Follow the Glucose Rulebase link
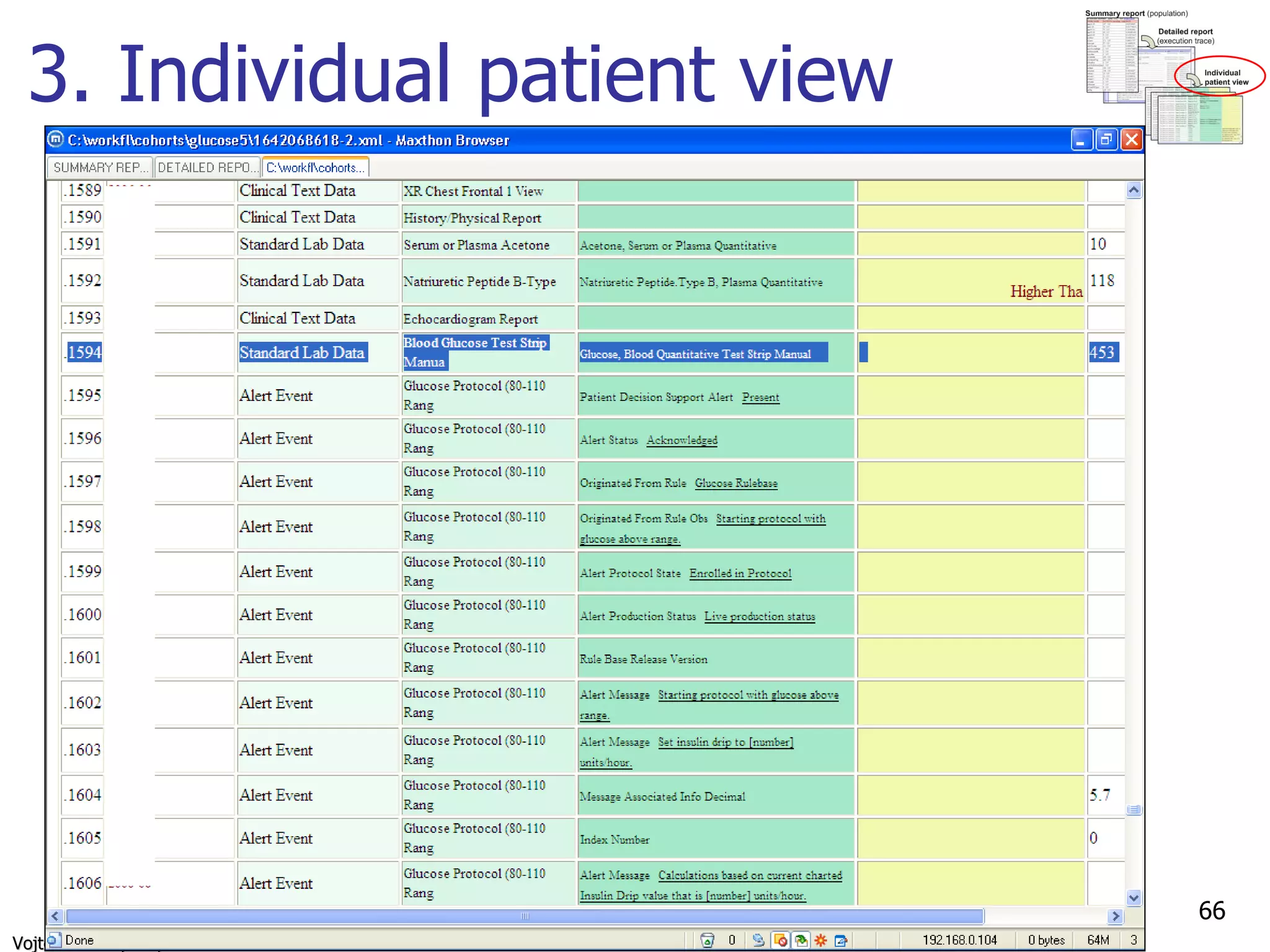This screenshot has width=1270, height=952. pos(735,483)
